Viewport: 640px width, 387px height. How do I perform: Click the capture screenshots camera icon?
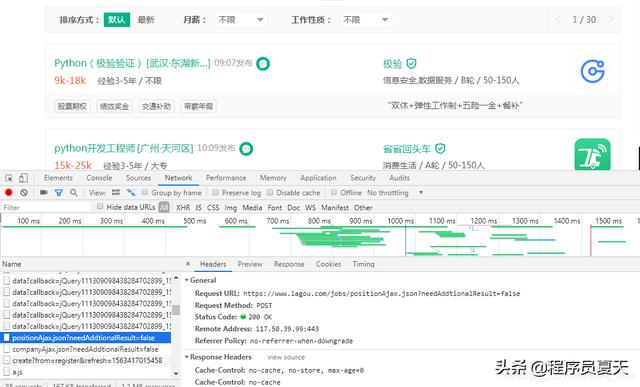(x=43, y=192)
